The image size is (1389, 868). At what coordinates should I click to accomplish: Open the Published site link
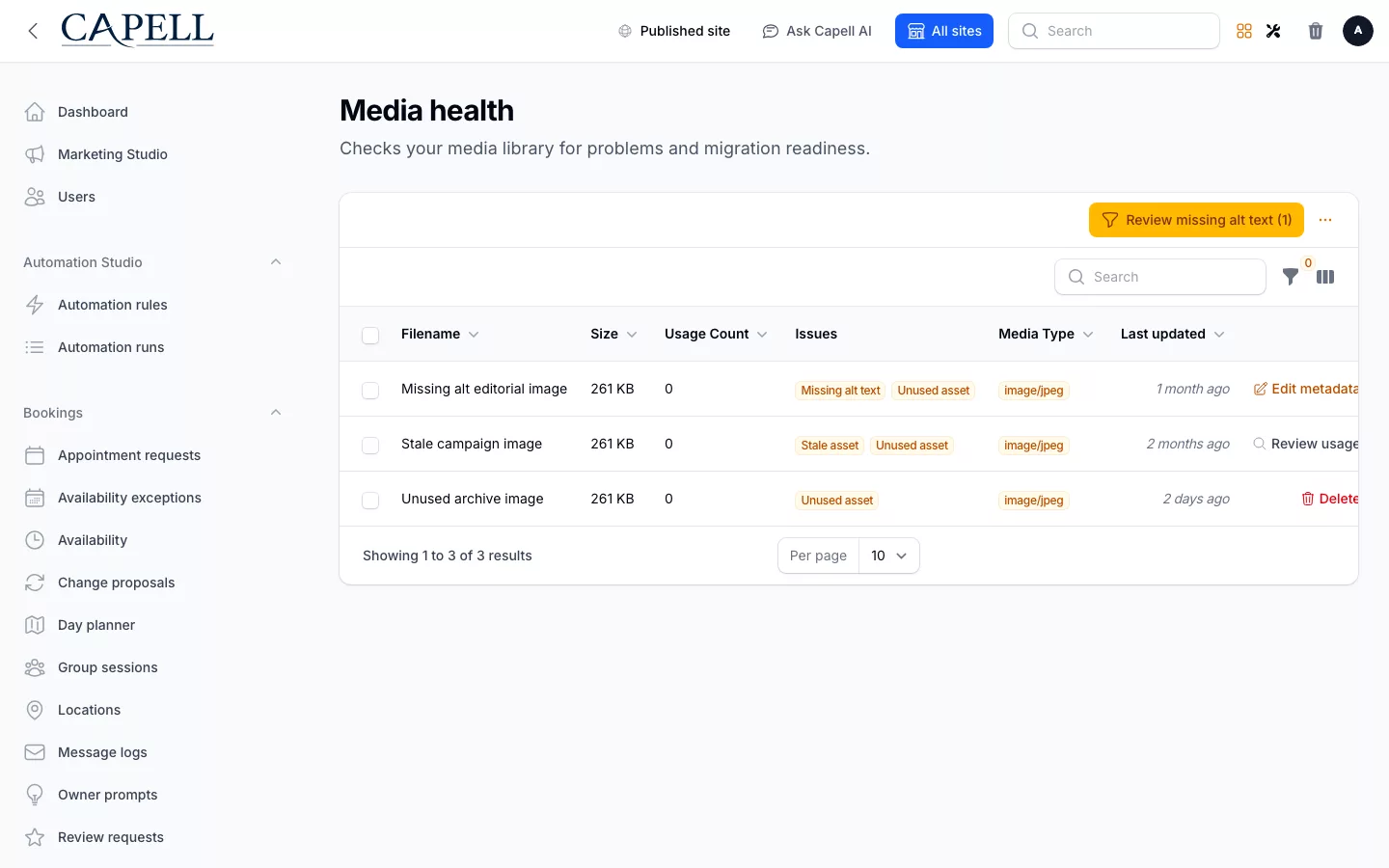pos(673,31)
